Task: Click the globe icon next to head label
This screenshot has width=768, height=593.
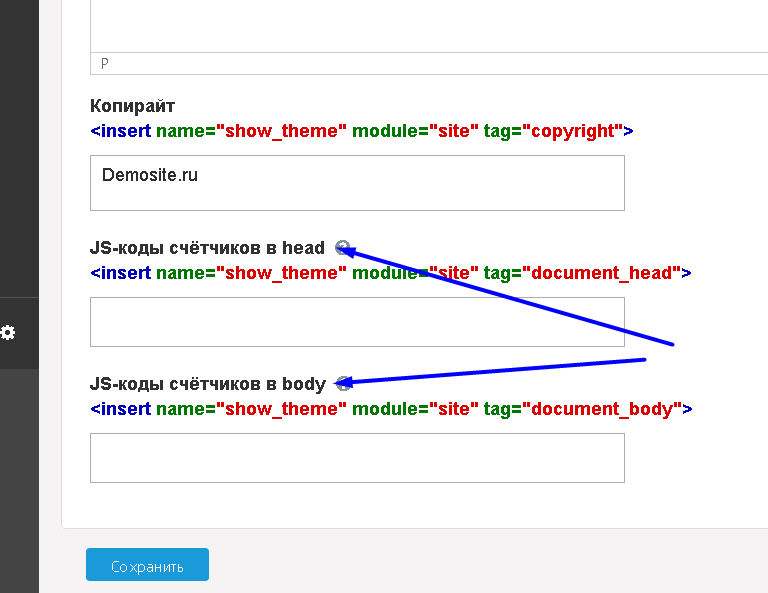Action: (343, 248)
